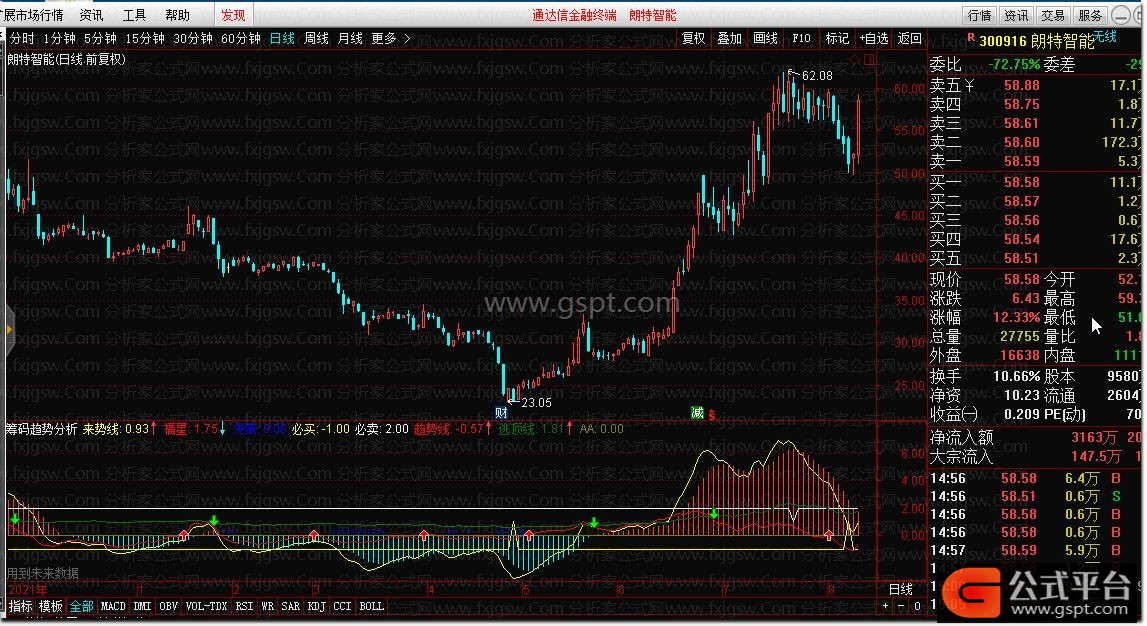The width and height of the screenshot is (1147, 626).
Task: Activate the 画线 drawing tool
Action: [x=765, y=38]
